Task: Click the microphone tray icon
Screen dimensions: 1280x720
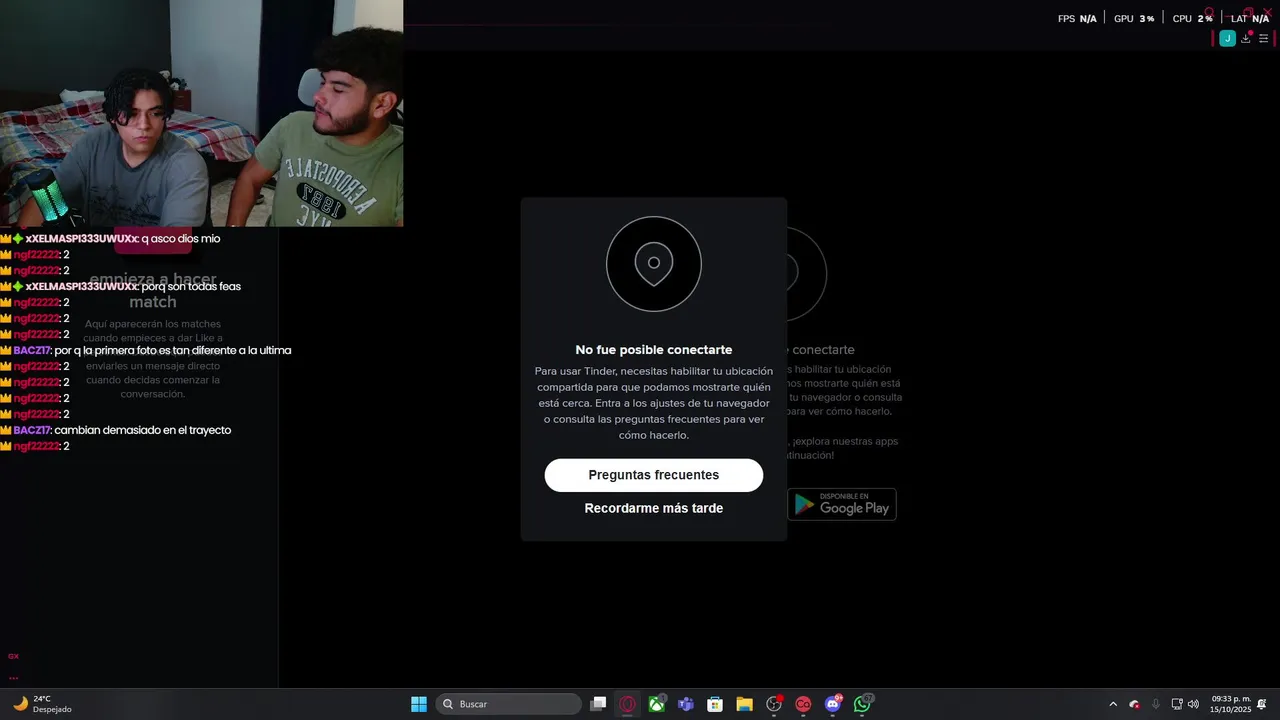Action: [1156, 704]
